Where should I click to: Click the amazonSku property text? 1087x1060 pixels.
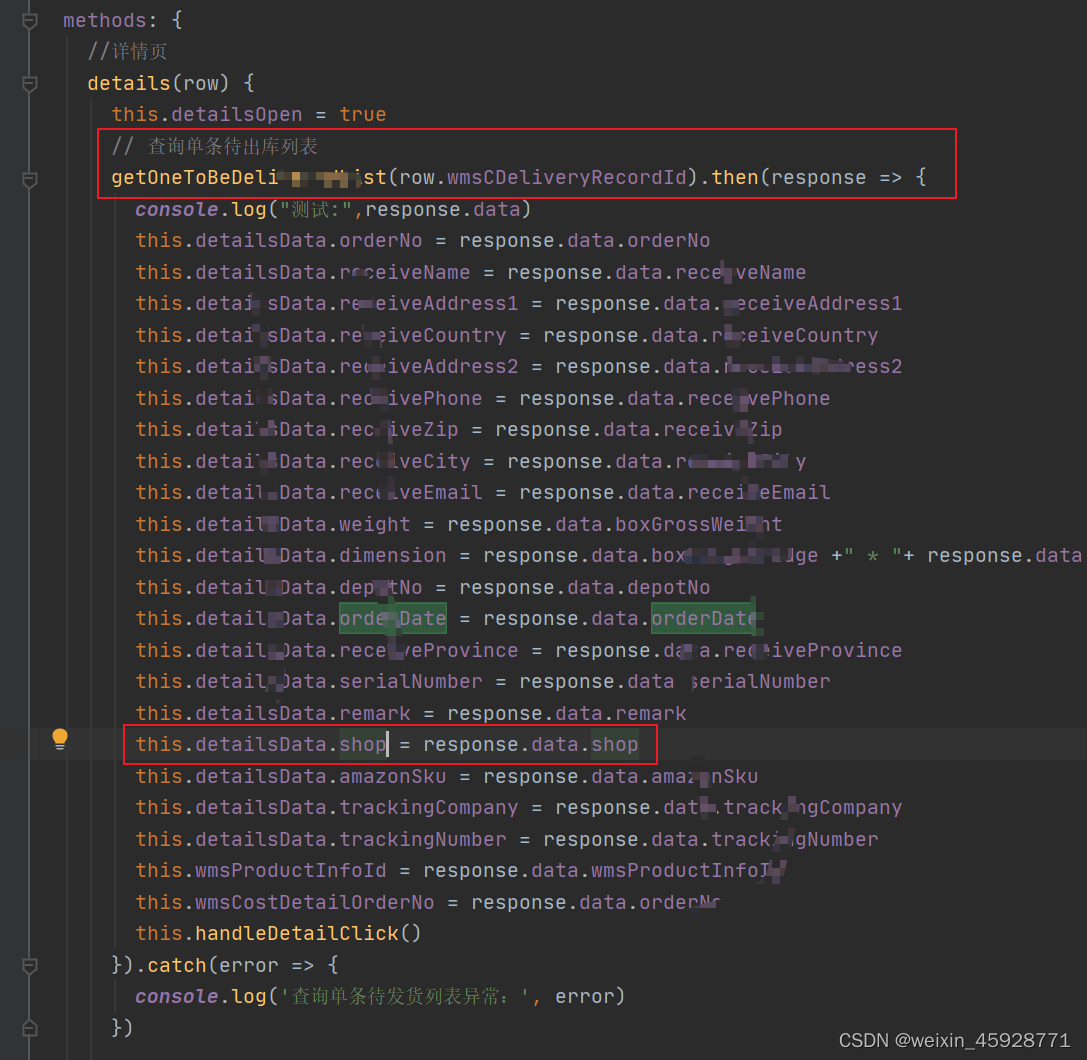click(x=390, y=776)
